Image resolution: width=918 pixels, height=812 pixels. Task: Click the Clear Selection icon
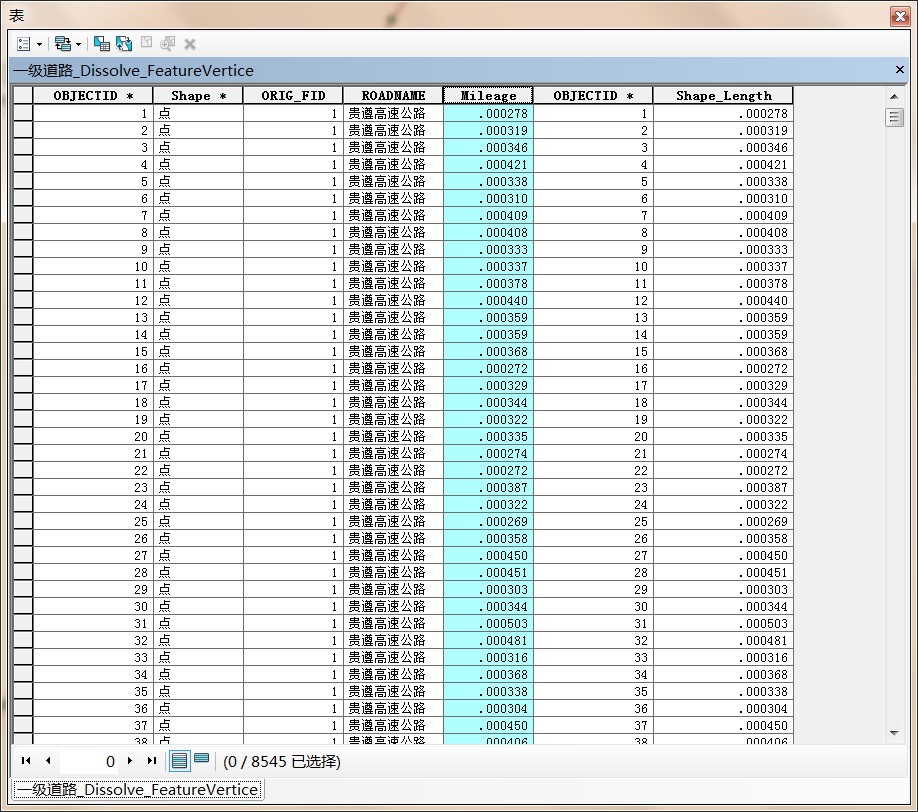pos(146,43)
